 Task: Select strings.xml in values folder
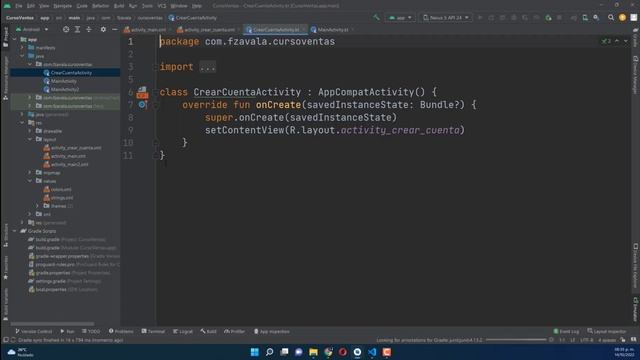[x=58, y=198]
